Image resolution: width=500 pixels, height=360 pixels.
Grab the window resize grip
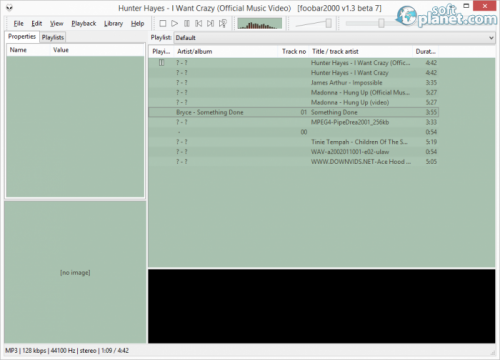point(493,353)
